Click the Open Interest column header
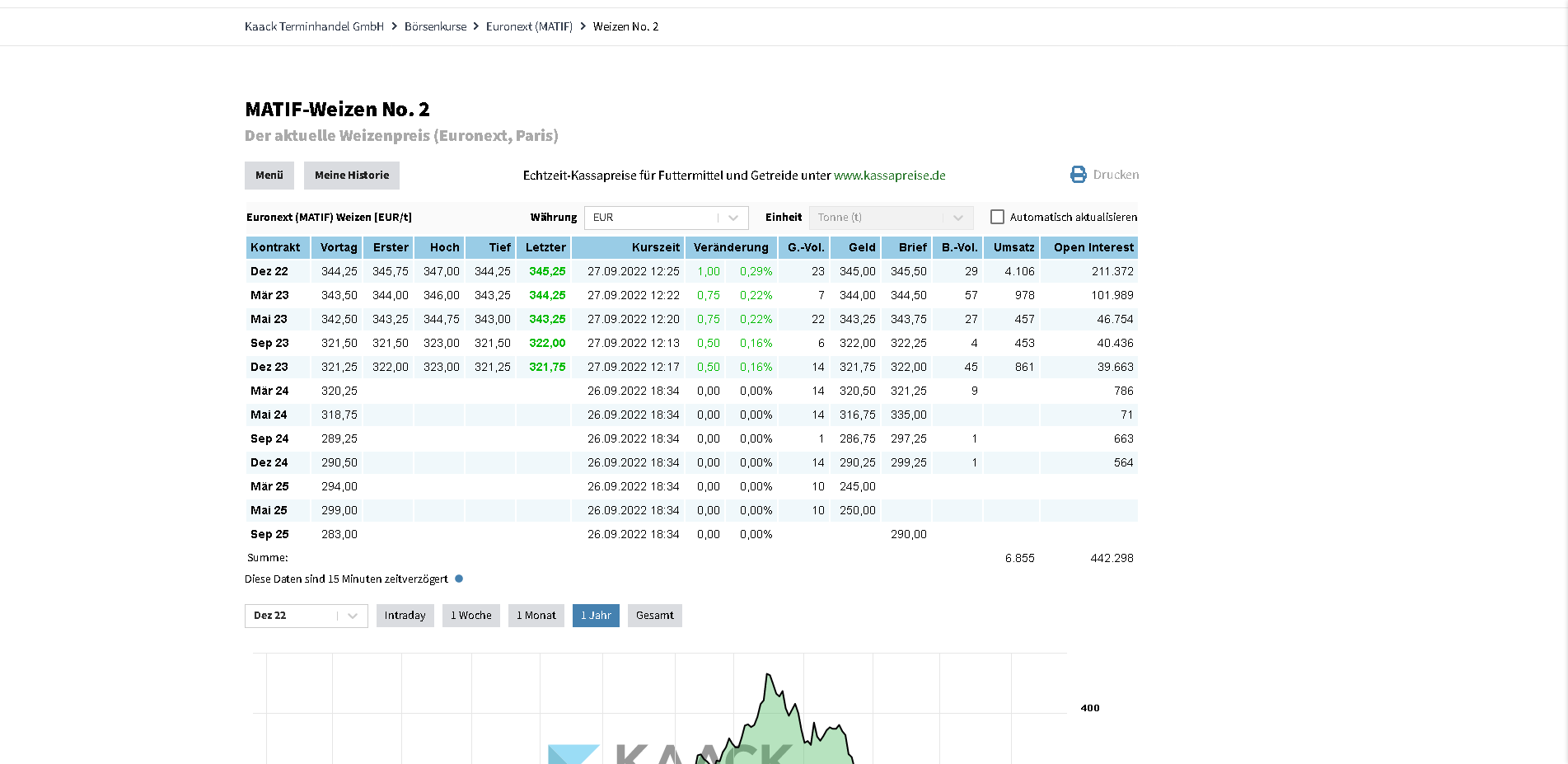 click(1093, 247)
